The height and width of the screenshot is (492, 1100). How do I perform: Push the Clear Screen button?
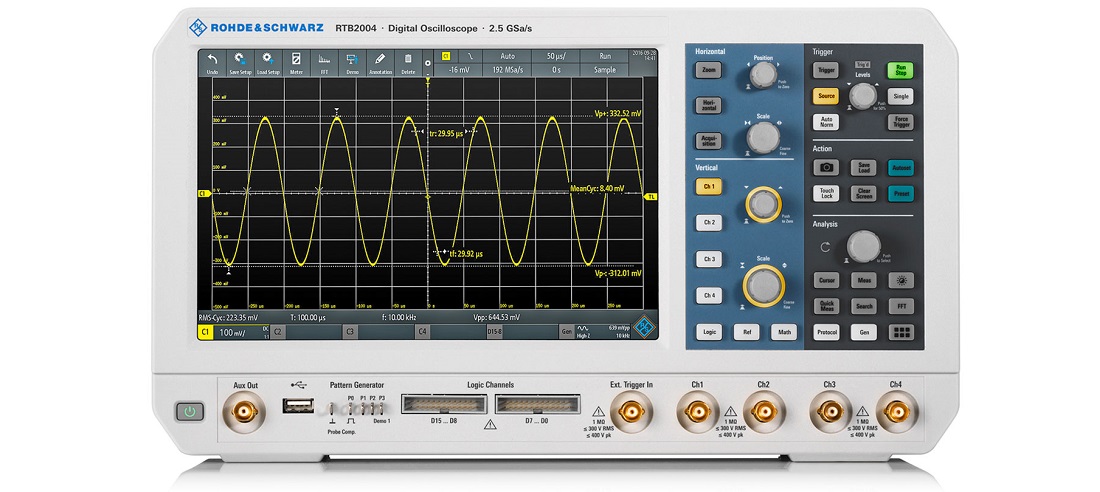coord(864,193)
